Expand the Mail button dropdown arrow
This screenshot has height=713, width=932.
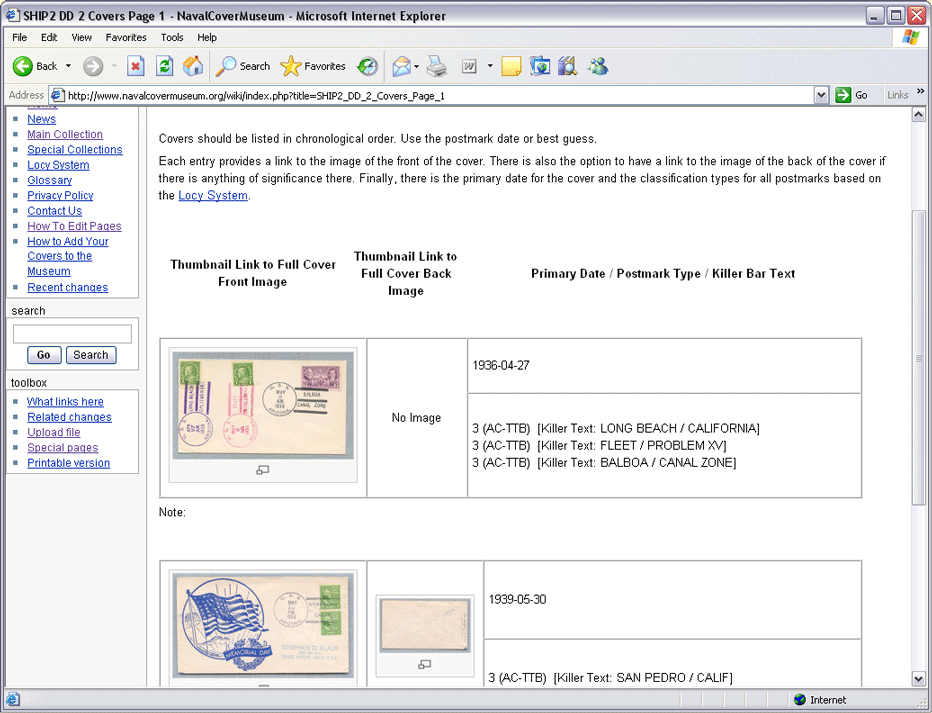(417, 67)
